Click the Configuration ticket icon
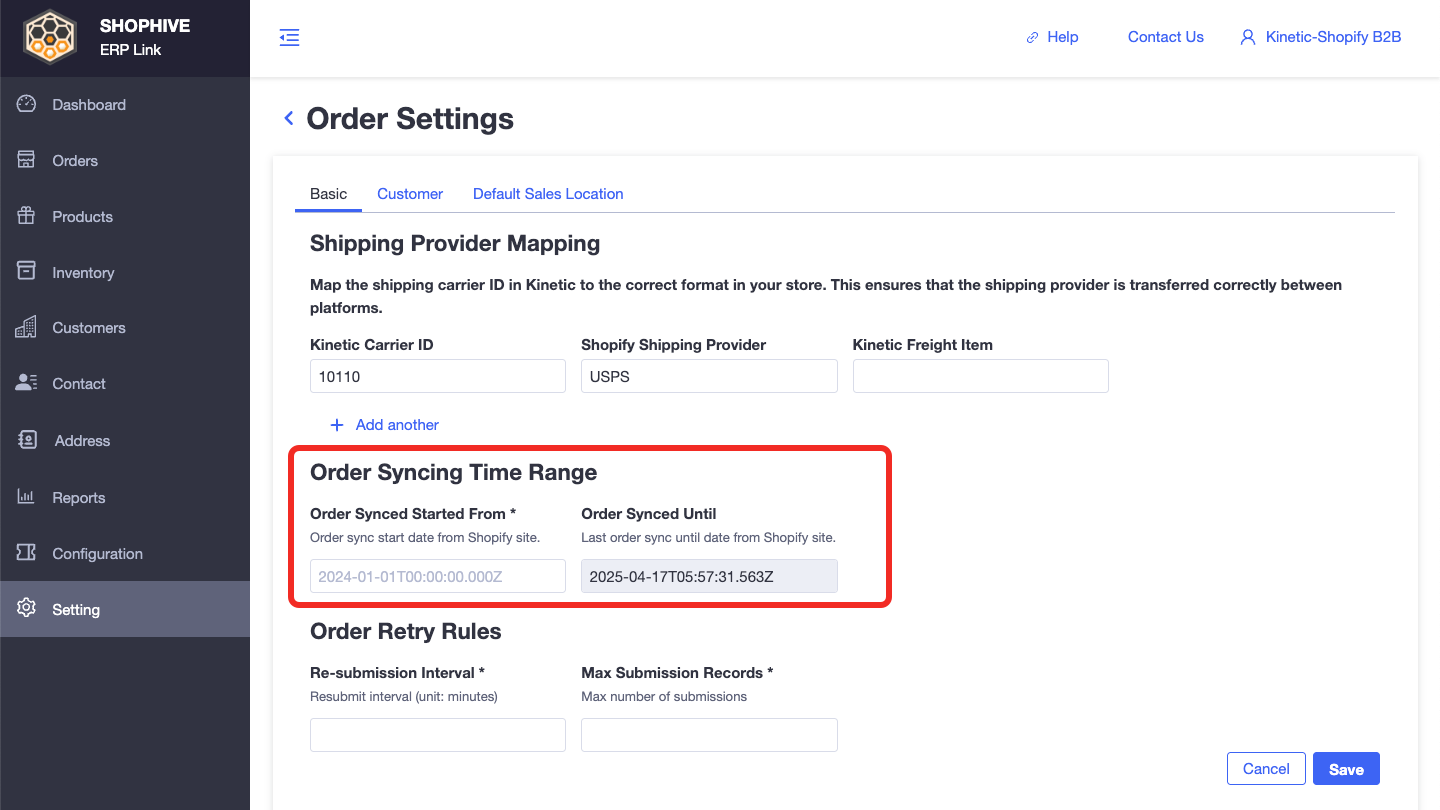Viewport: 1440px width, 810px height. pyautogui.click(x=27, y=553)
